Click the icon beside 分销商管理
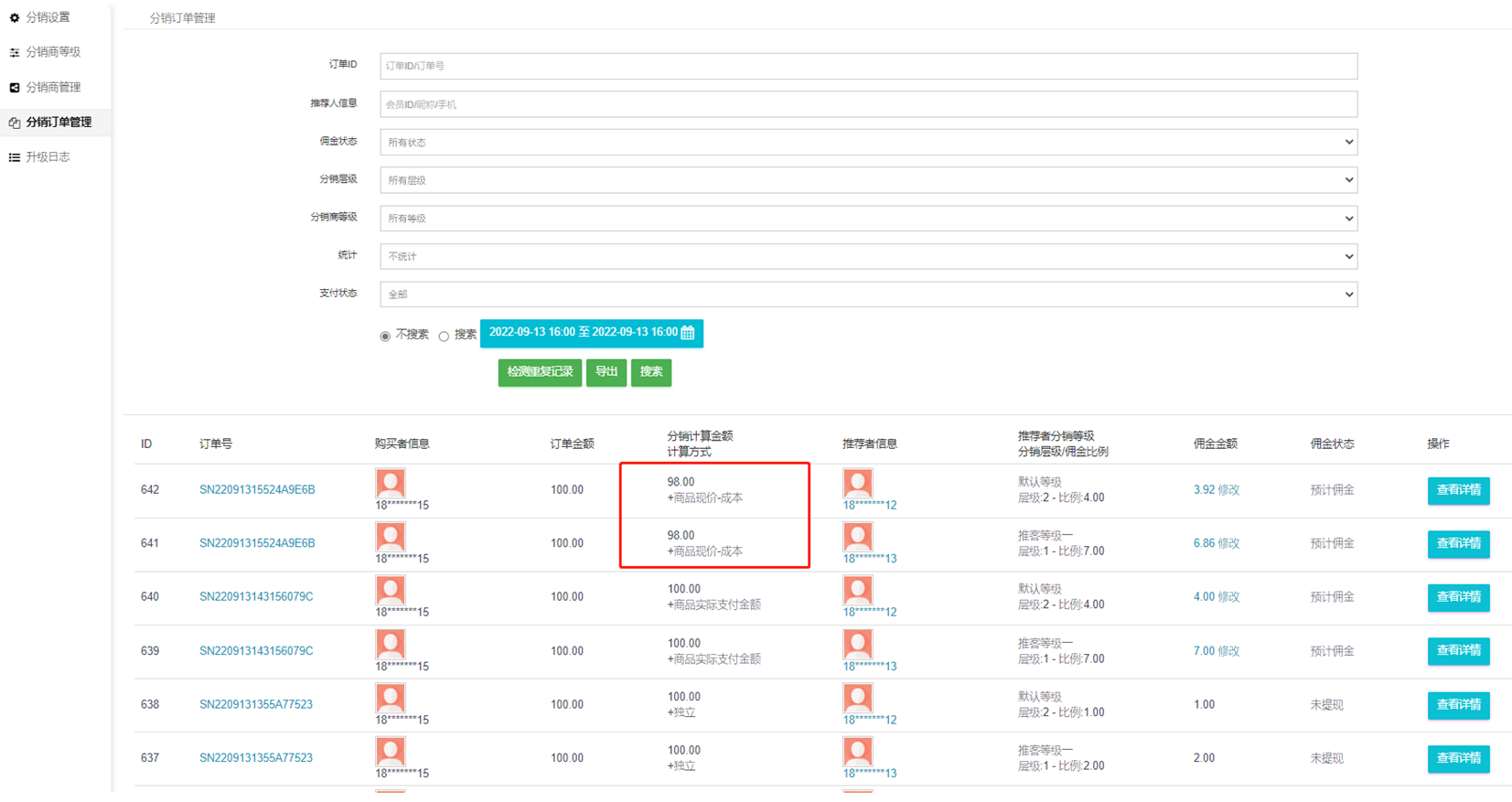The height and width of the screenshot is (802, 1512). (x=15, y=88)
